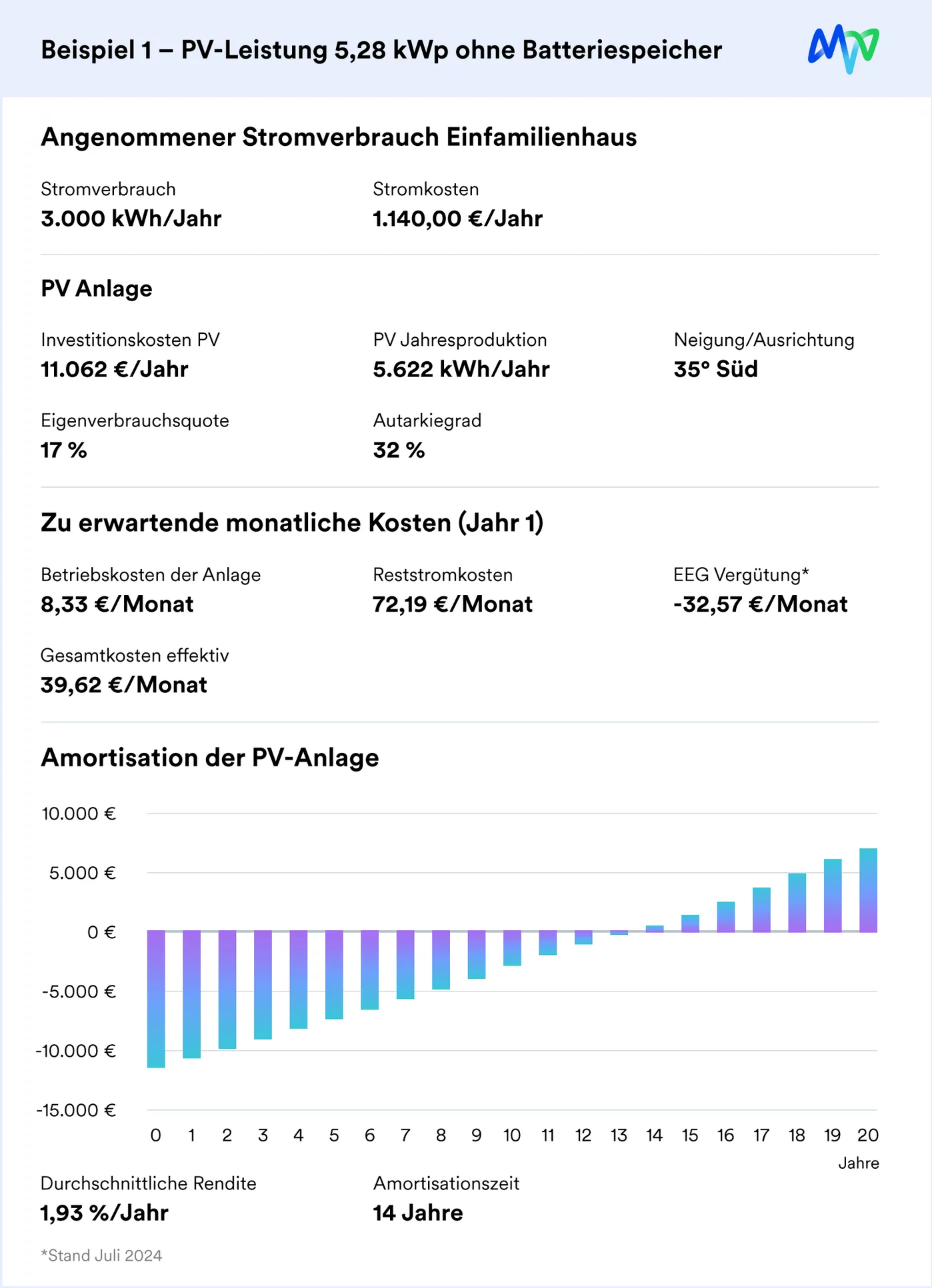This screenshot has height=1288, width=932.
Task: Click the '39,62 €/Monat' Gesamtkosten value
Action: (x=124, y=685)
